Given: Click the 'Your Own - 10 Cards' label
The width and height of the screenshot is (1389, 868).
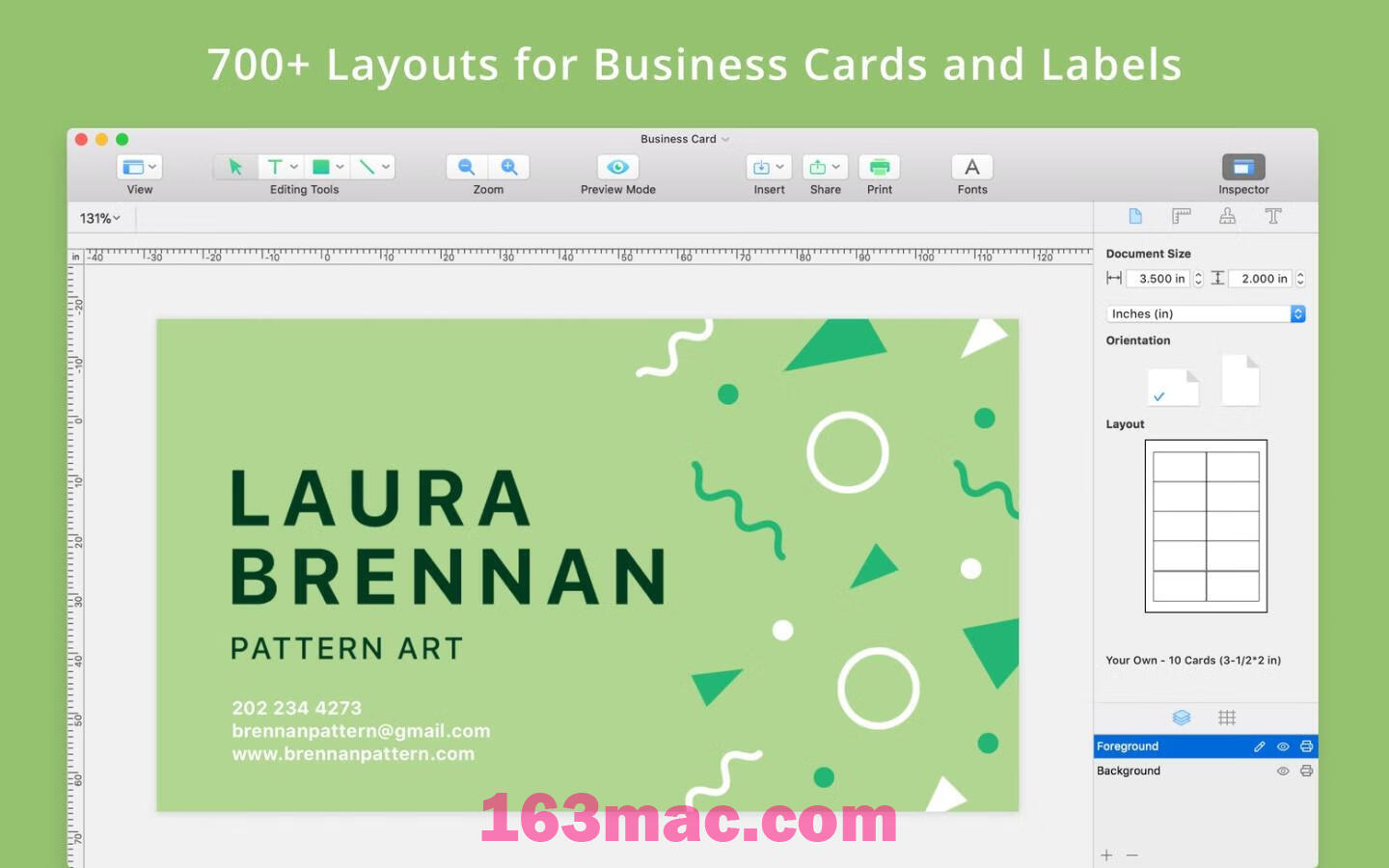Looking at the screenshot, I should (x=1193, y=661).
